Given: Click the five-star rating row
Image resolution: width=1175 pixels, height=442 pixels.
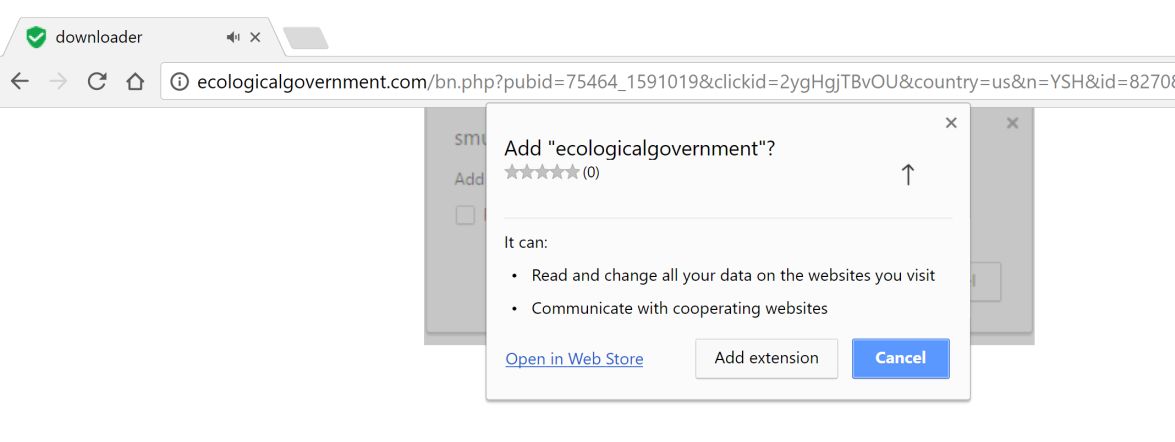Looking at the screenshot, I should pos(542,172).
